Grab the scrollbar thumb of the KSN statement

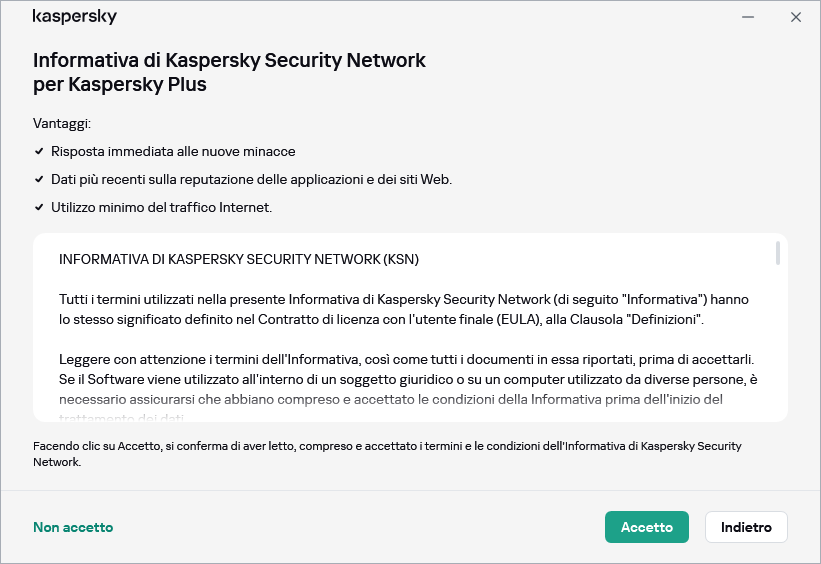pyautogui.click(x=777, y=253)
